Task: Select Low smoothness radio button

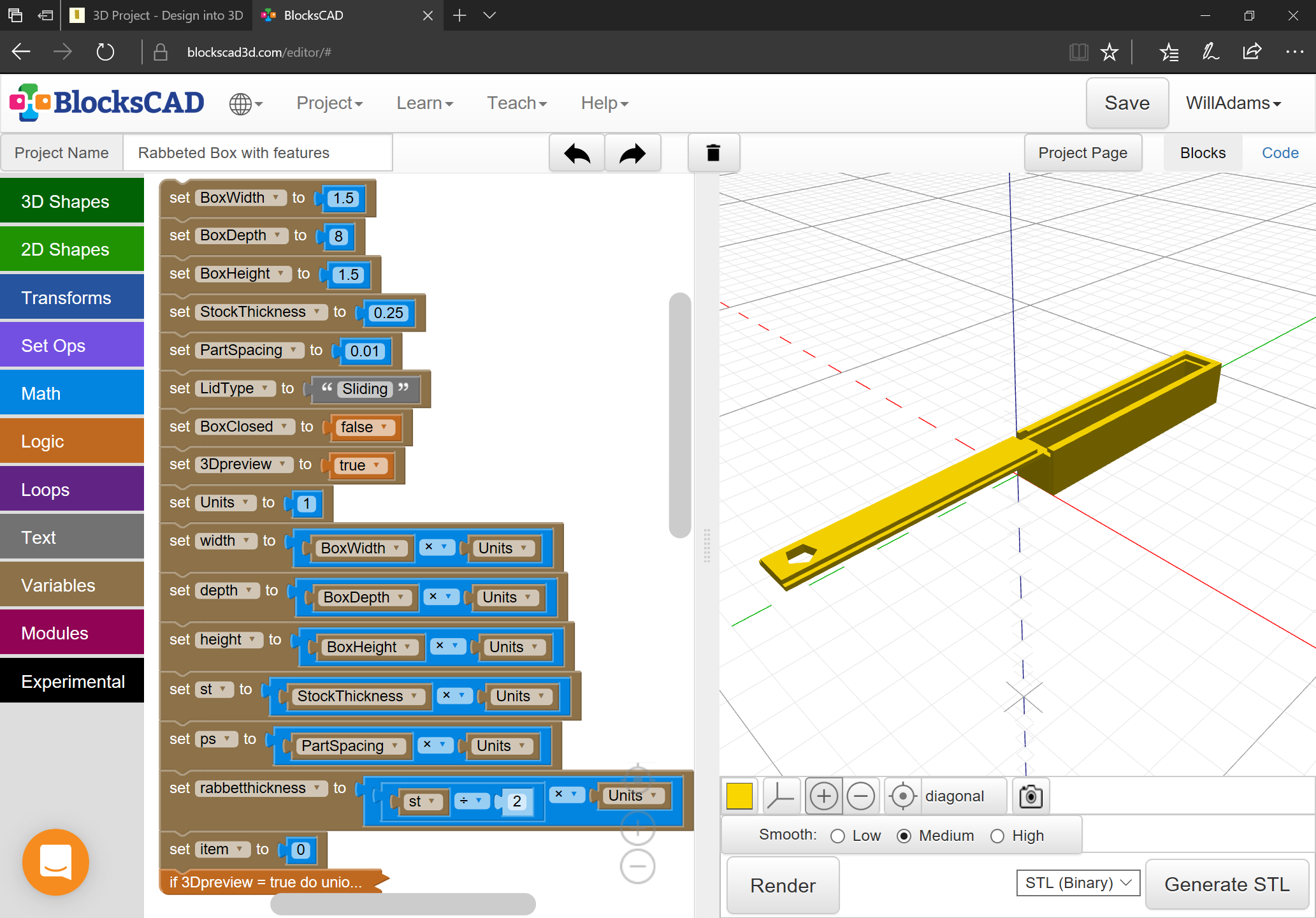Action: [837, 836]
